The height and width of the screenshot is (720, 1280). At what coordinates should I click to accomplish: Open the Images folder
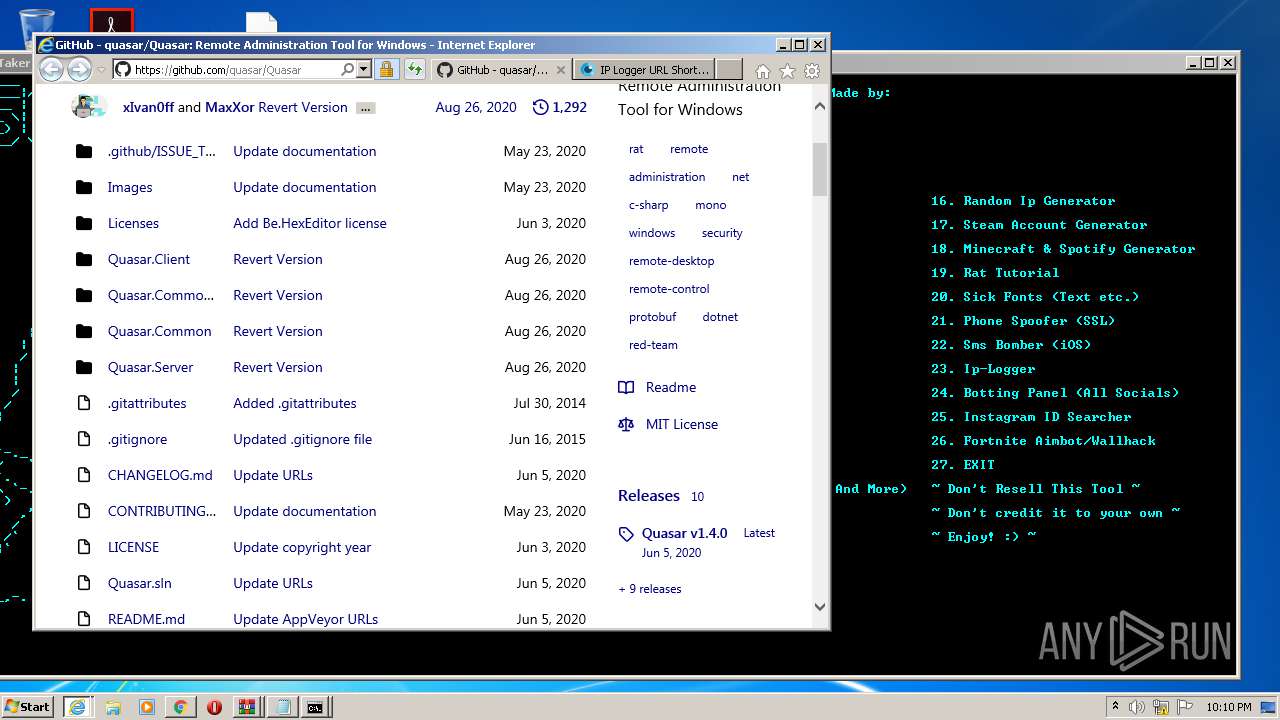click(x=130, y=187)
